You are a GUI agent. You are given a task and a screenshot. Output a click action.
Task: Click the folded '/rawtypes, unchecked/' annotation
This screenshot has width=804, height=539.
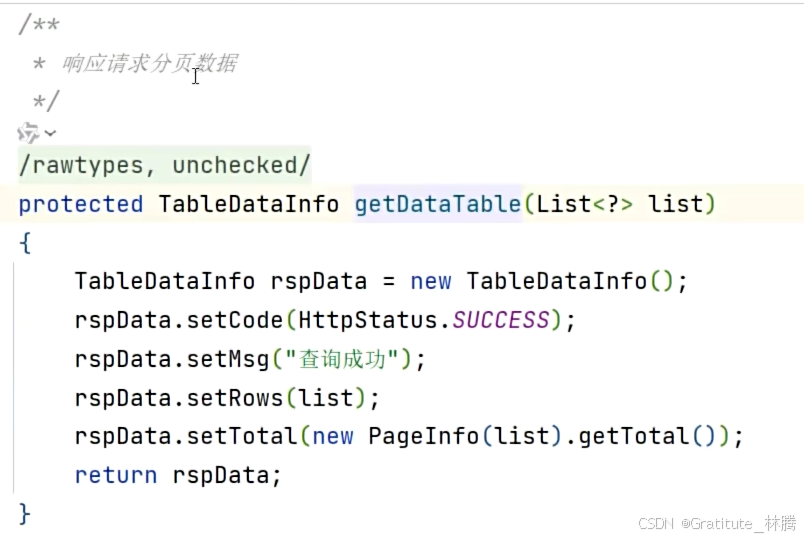[x=165, y=165]
